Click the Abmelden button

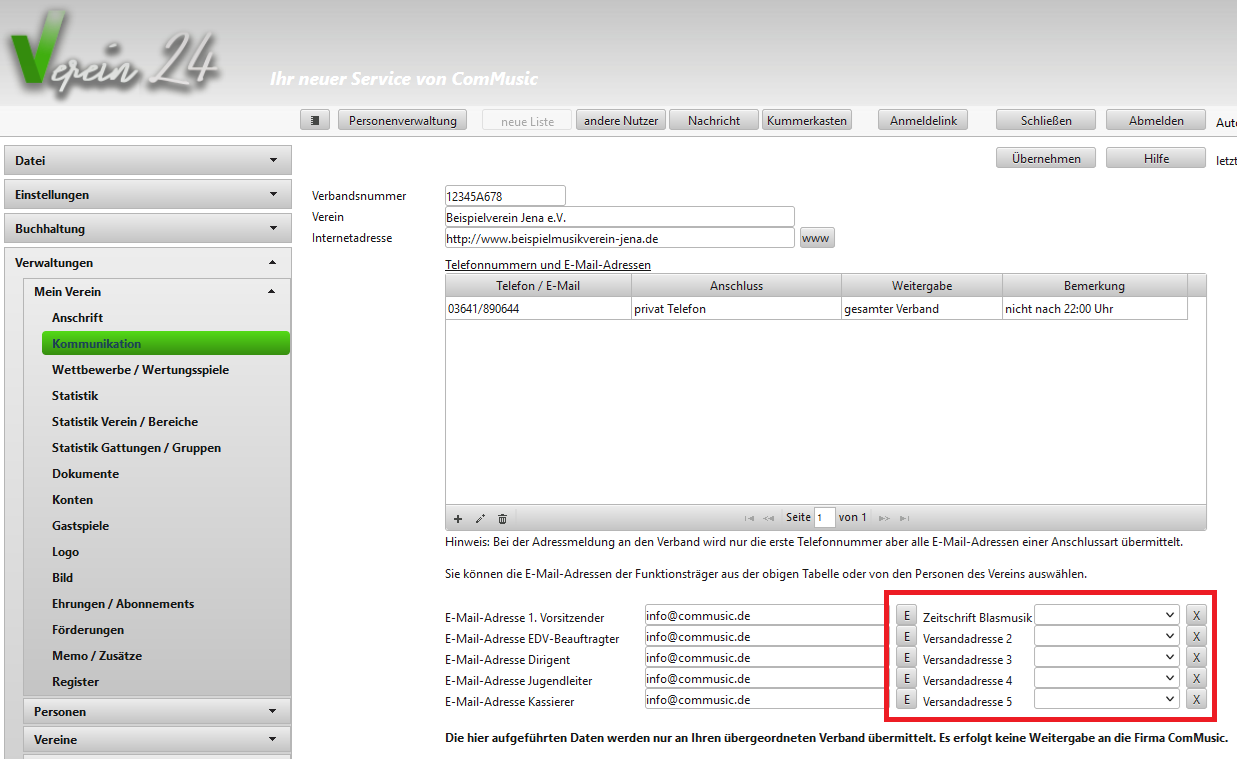tap(1156, 120)
